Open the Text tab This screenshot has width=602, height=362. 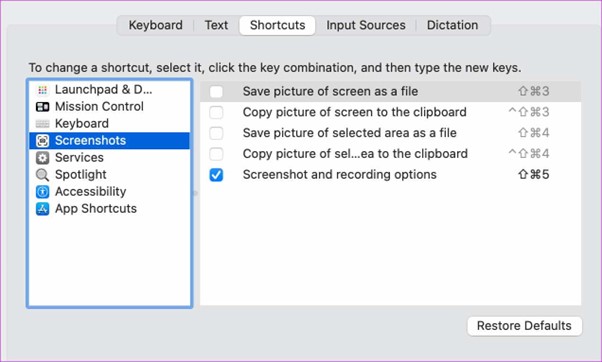tap(216, 25)
